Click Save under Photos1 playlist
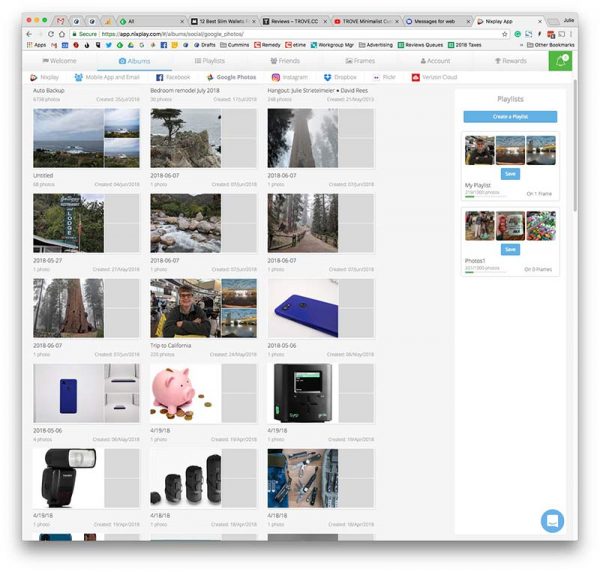Viewport: 600px width, 572px height. pos(510,249)
